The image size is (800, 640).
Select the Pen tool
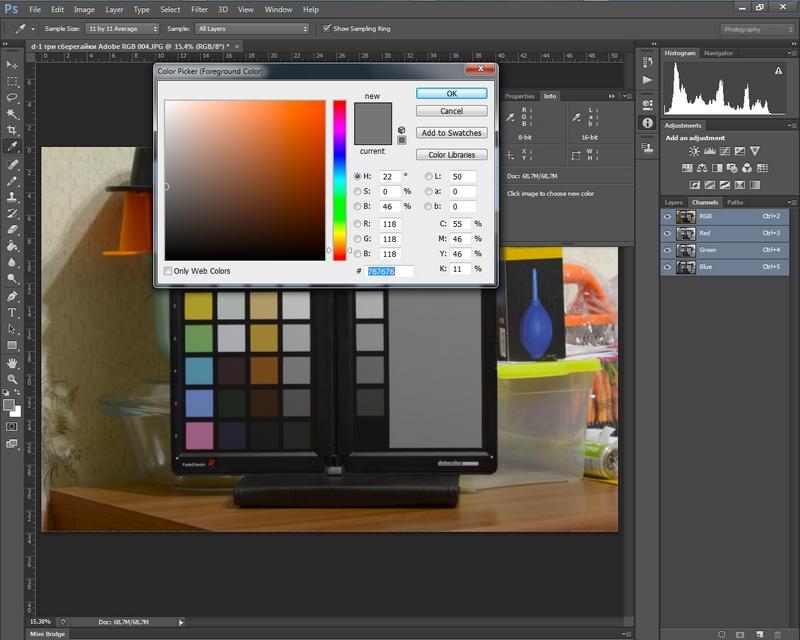tap(12, 296)
